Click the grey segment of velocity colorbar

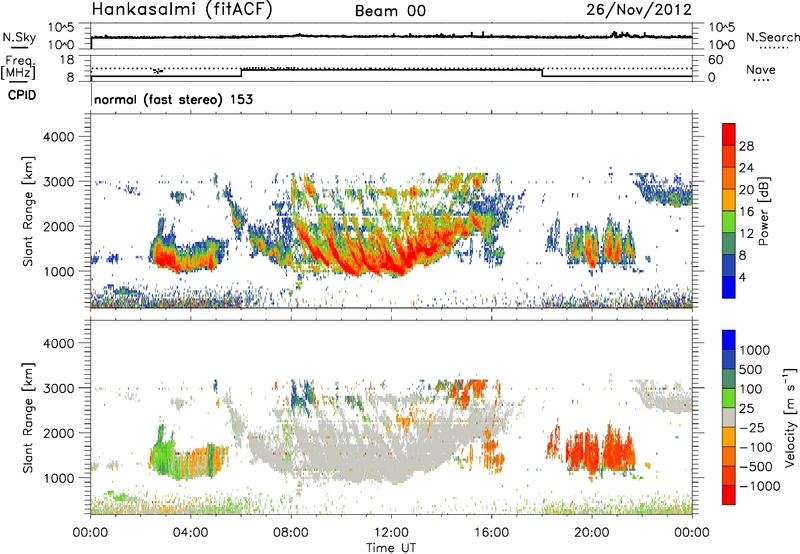pyautogui.click(x=729, y=417)
